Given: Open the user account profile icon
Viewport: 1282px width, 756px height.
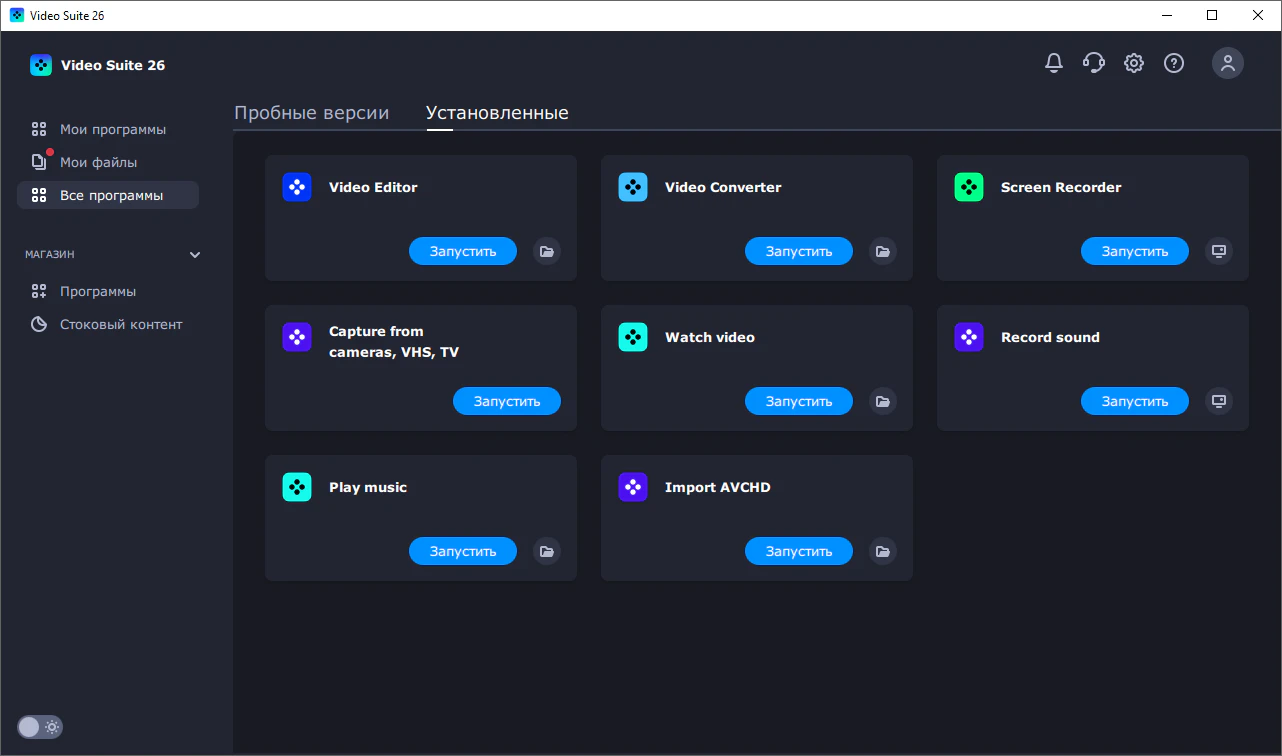Looking at the screenshot, I should pos(1228,63).
